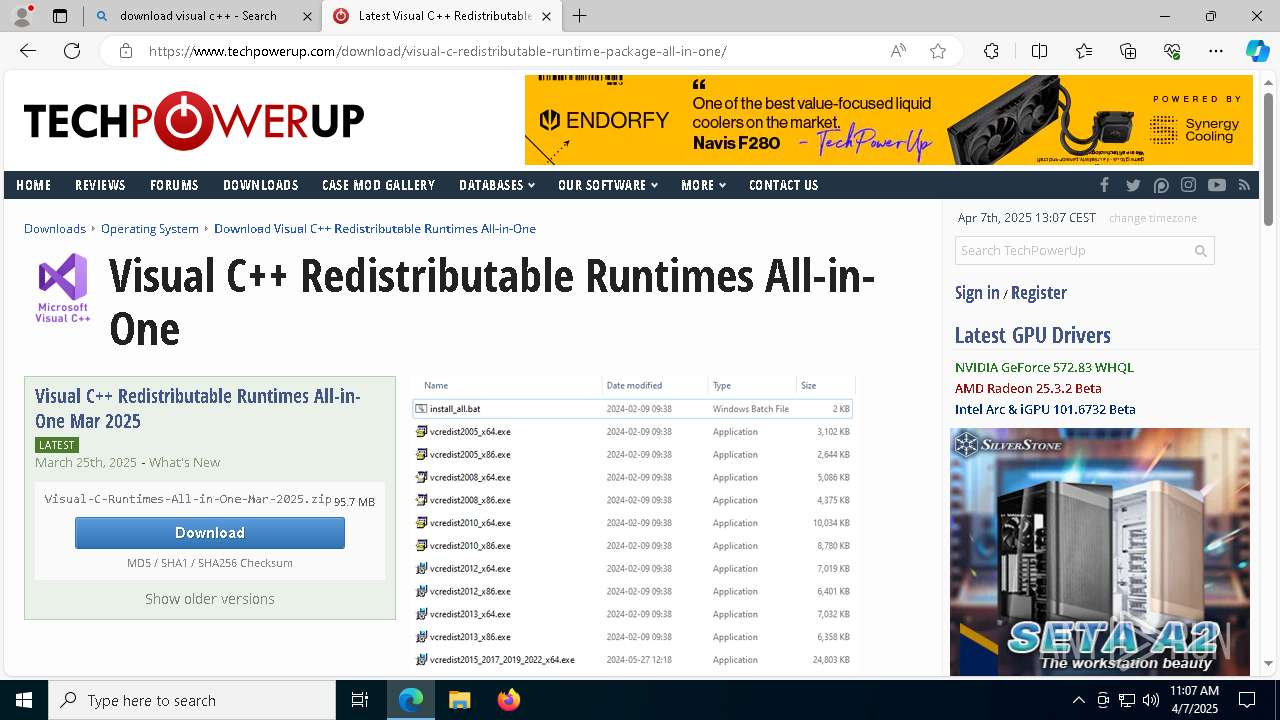This screenshot has height=720, width=1280.
Task: Click the blue Download button
Action: (210, 533)
